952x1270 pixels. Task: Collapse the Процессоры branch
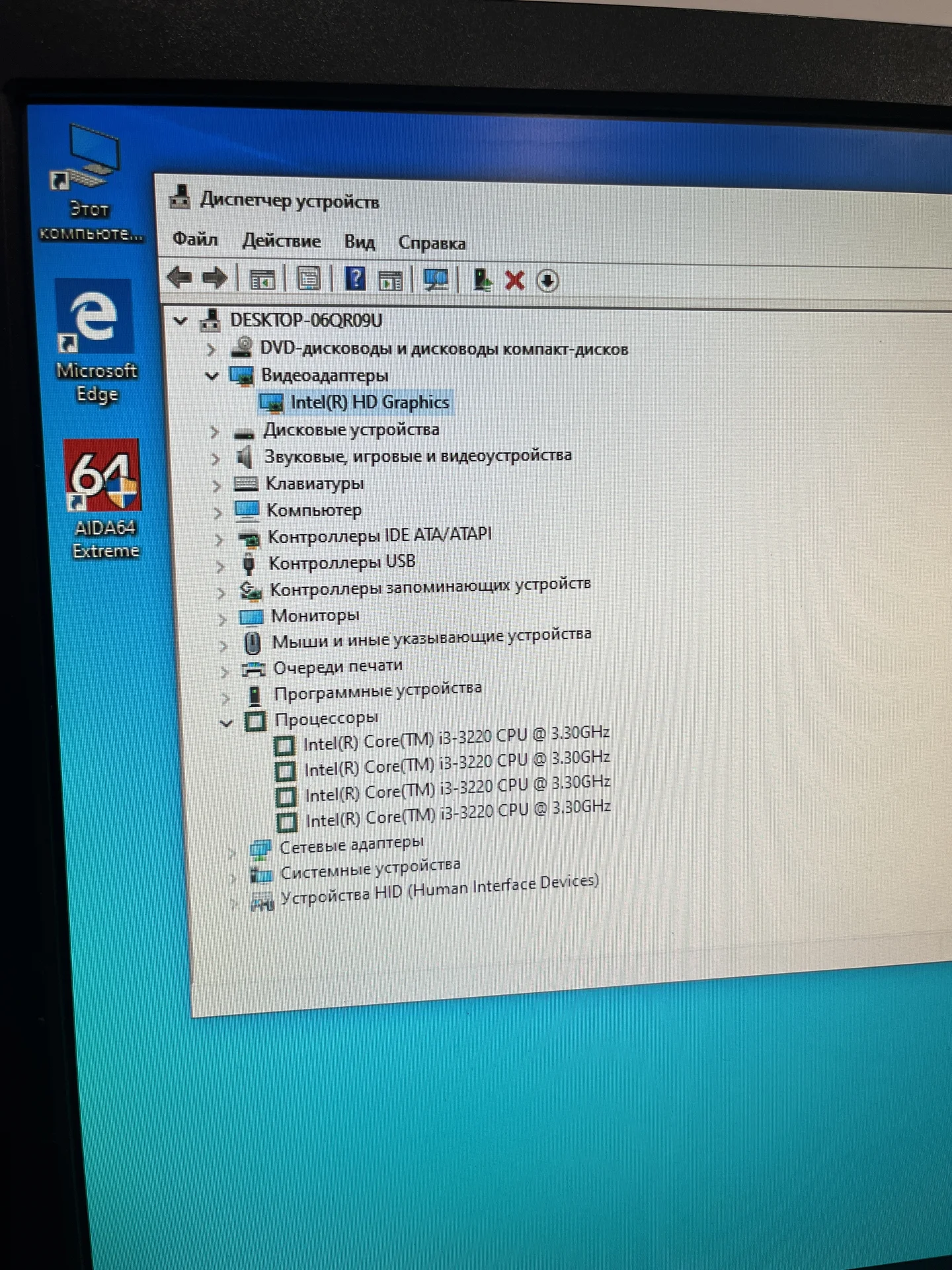(226, 724)
